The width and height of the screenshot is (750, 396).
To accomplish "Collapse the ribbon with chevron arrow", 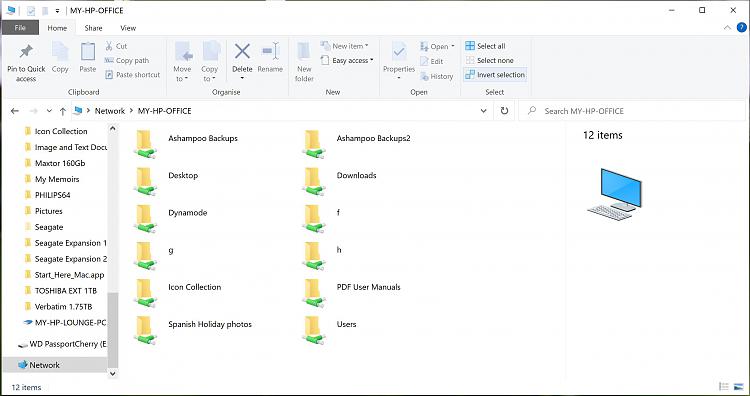I will pyautogui.click(x=727, y=28).
